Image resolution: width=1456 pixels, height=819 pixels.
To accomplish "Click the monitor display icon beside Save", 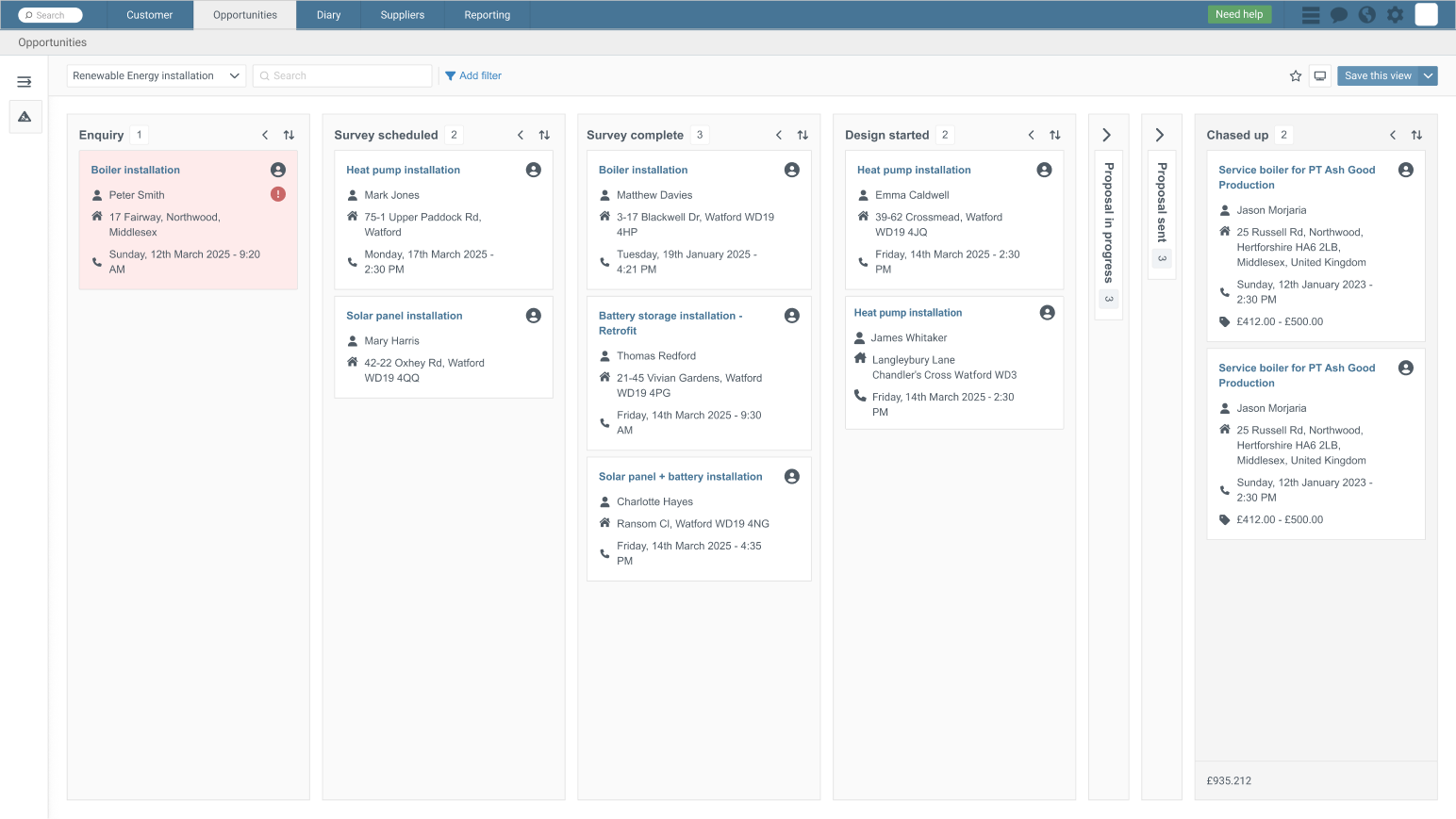I will 1320,76.
